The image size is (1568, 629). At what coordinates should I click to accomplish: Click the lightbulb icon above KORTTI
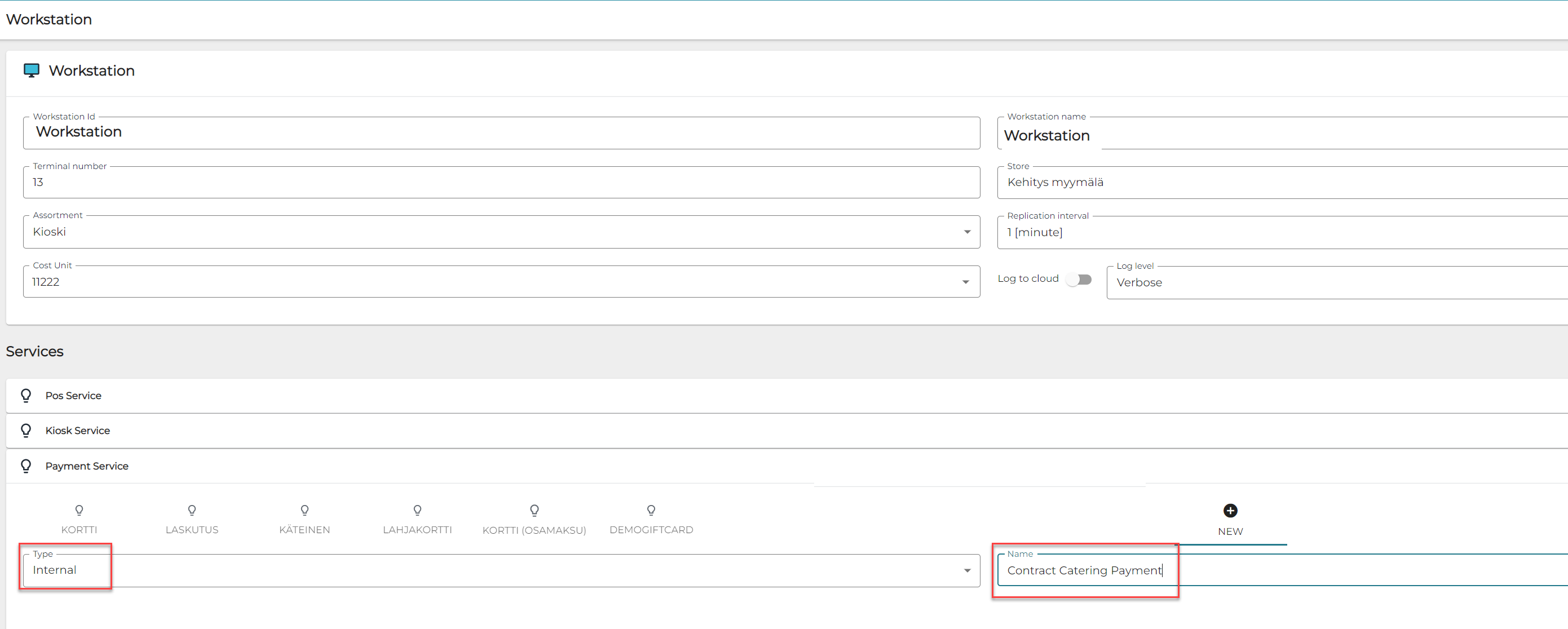tap(79, 510)
